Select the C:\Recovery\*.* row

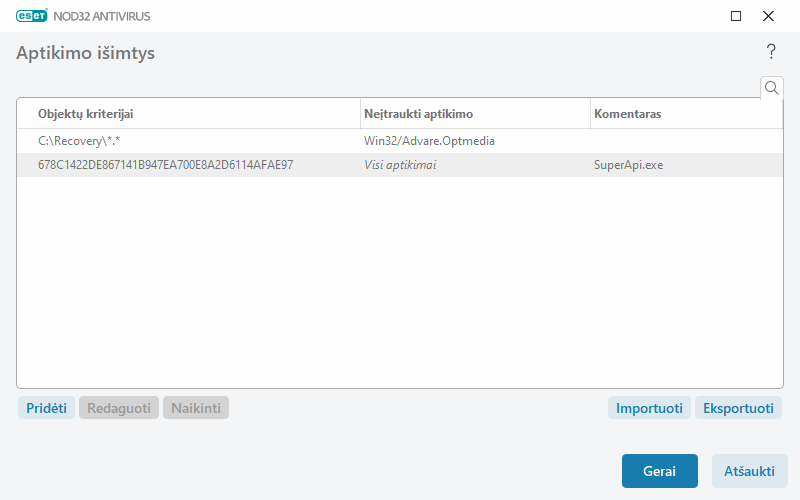tap(400, 141)
